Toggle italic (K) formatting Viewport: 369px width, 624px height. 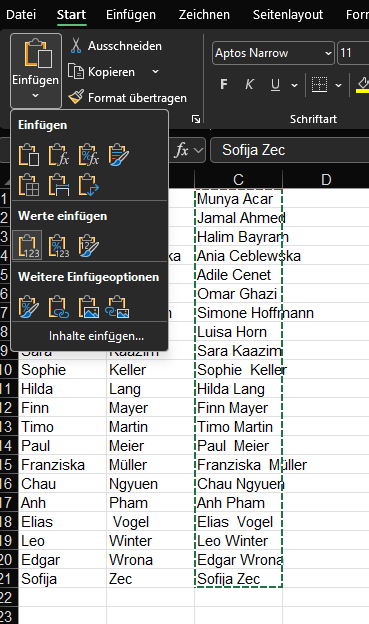(x=249, y=84)
